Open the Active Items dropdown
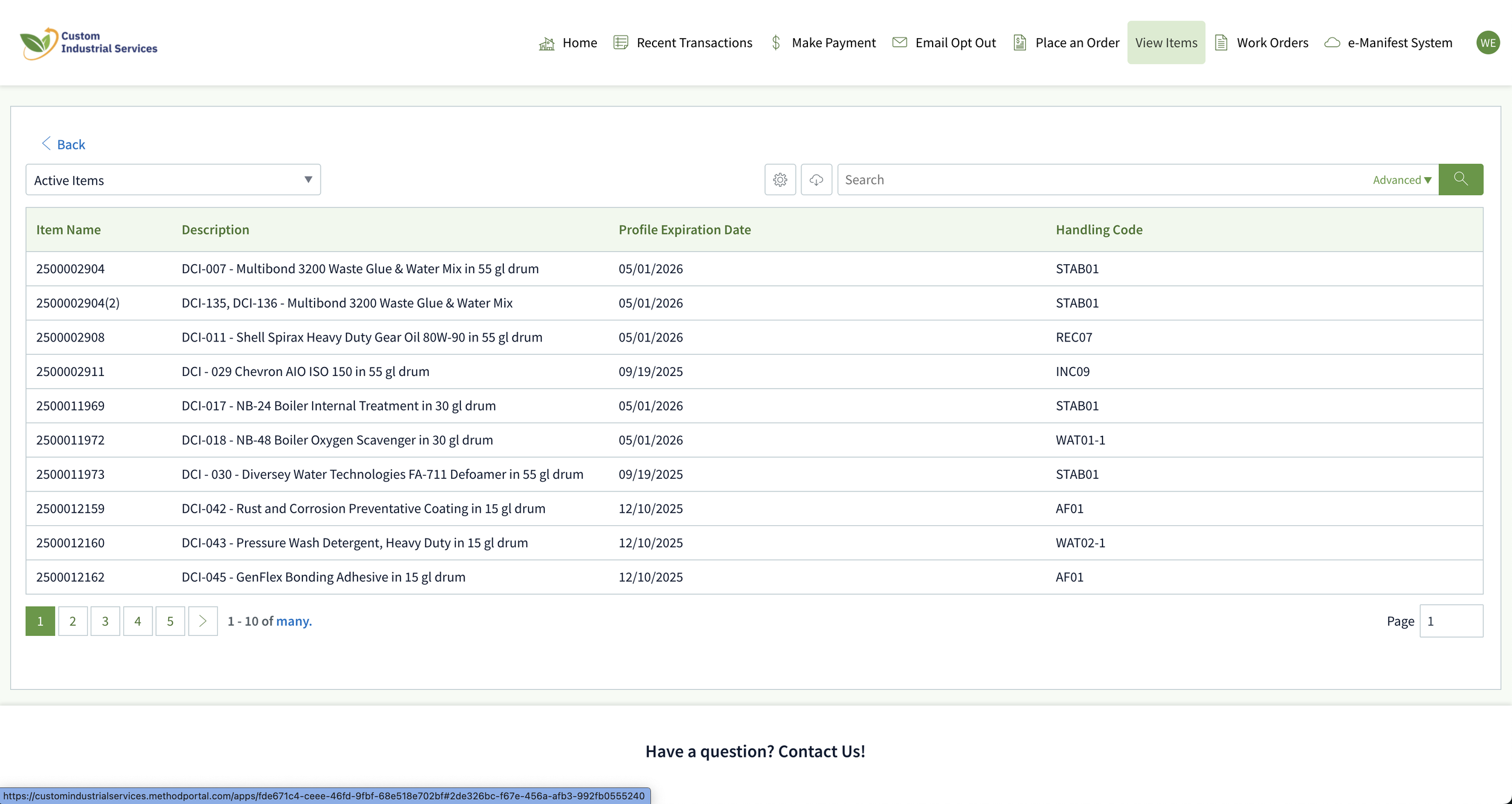 pyautogui.click(x=173, y=180)
